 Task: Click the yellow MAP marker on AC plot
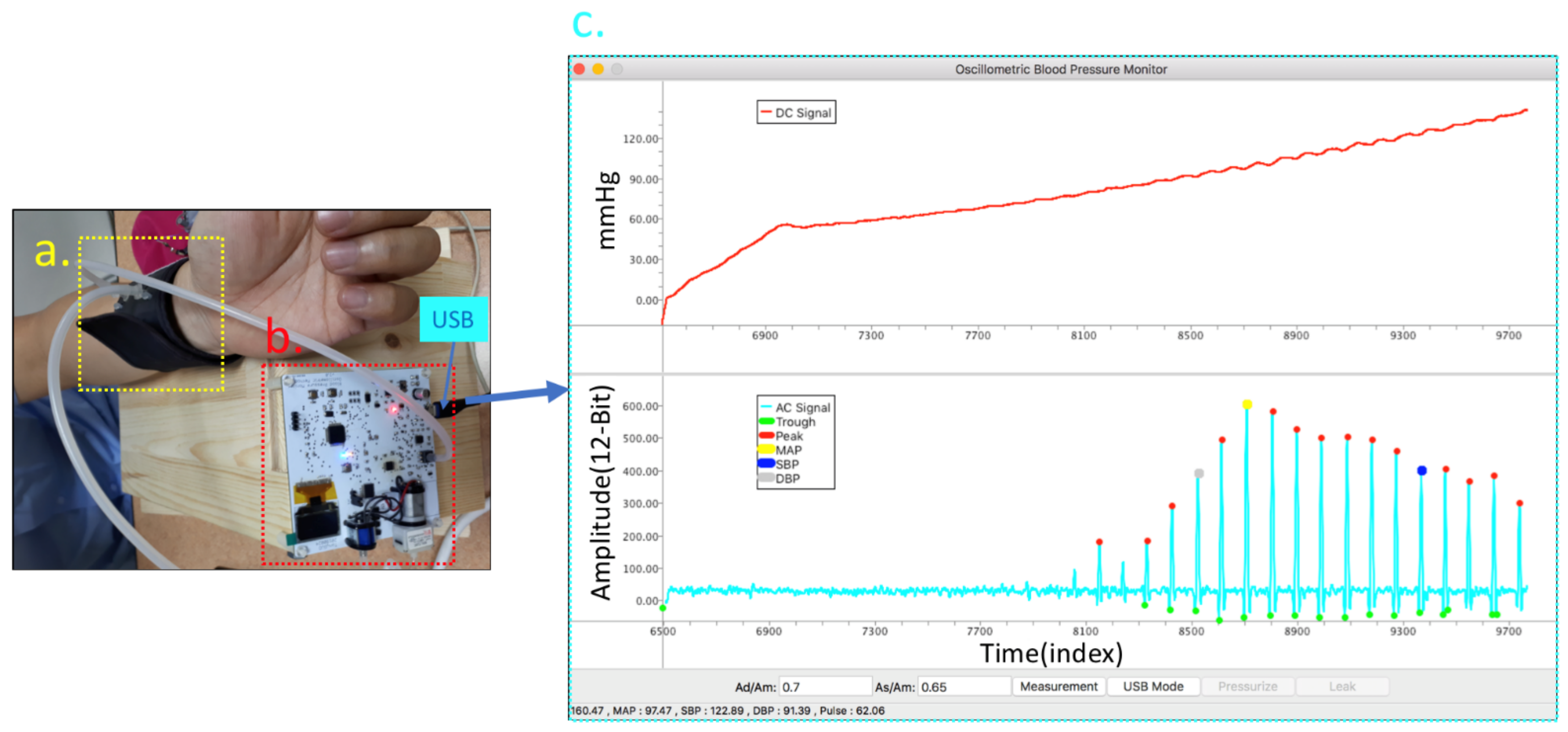(1247, 404)
